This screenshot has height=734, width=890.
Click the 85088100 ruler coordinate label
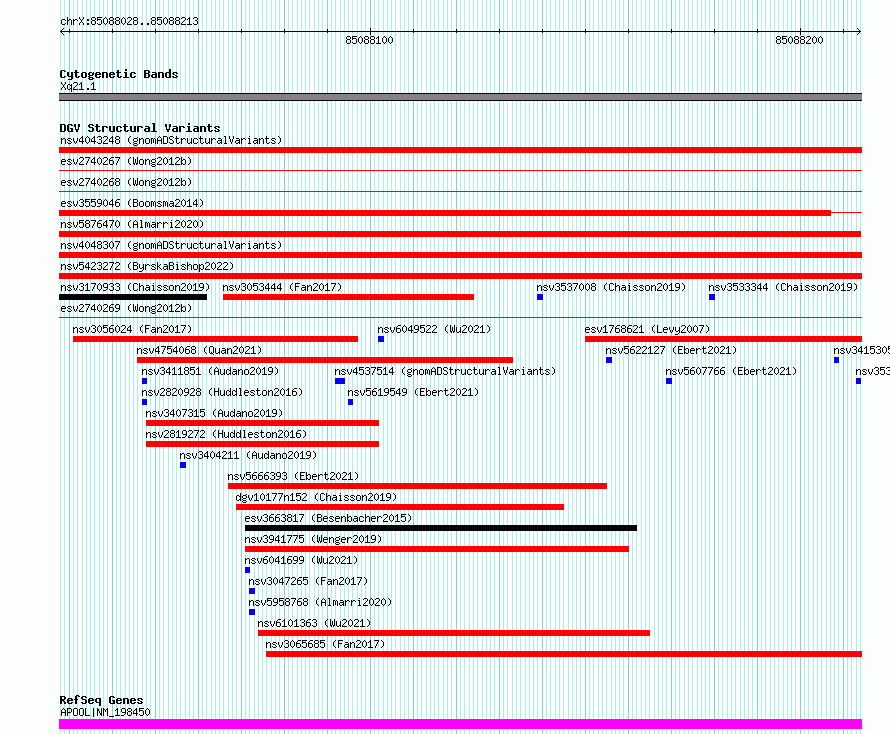[370, 40]
